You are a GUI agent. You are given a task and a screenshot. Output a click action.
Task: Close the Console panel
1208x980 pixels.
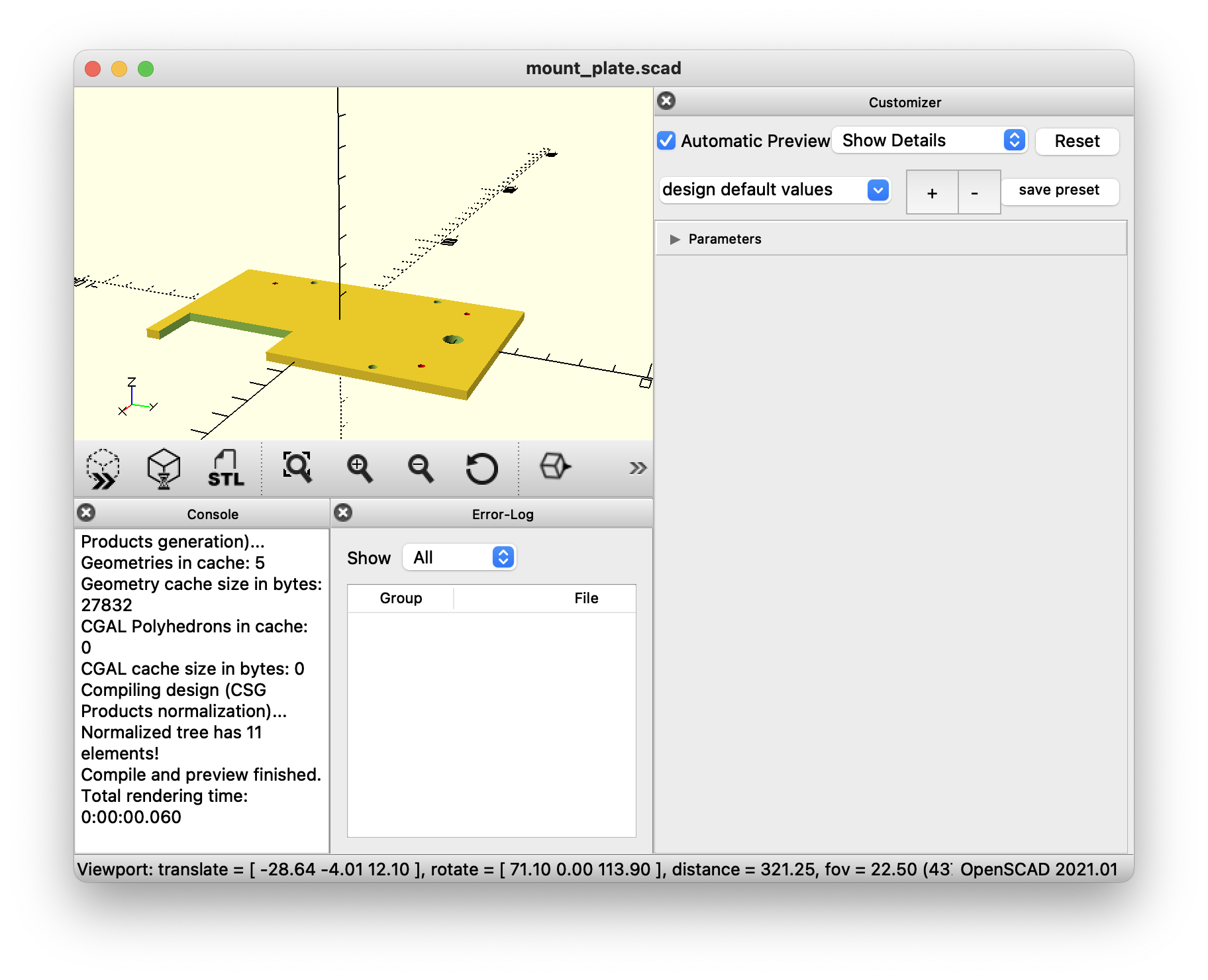click(86, 513)
